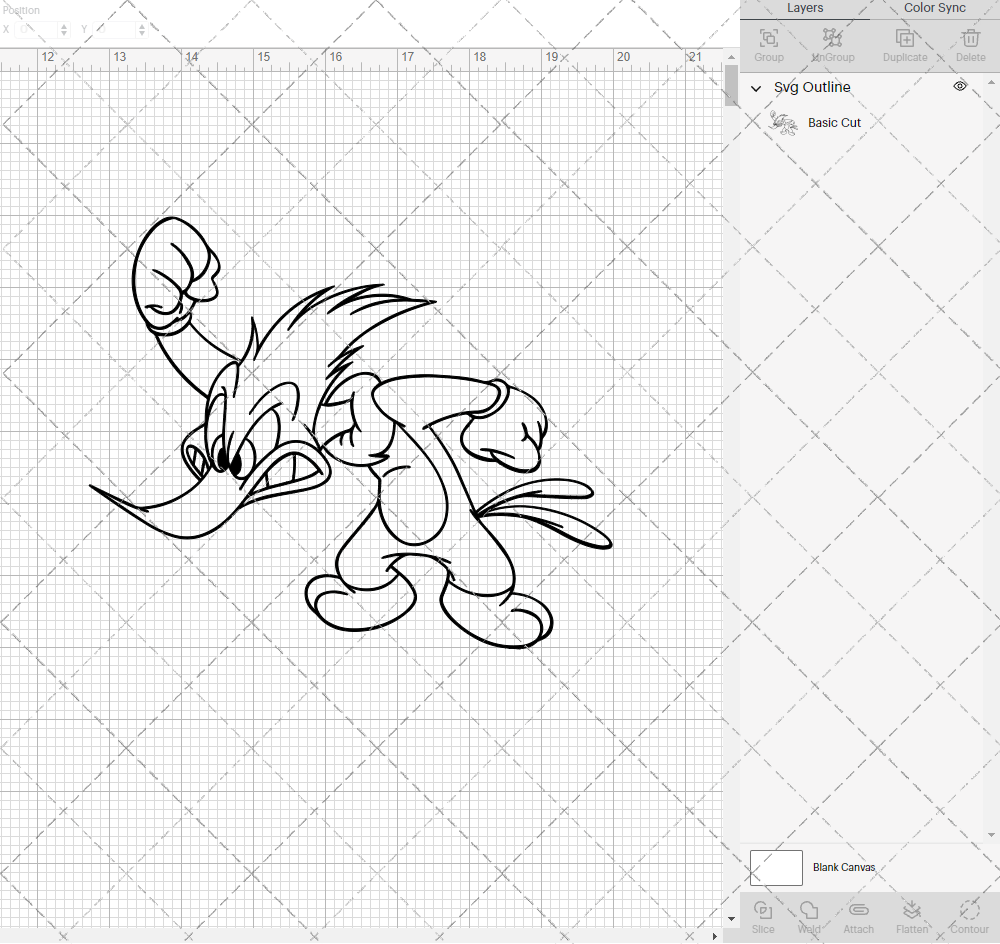This screenshot has height=944, width=1000.
Task: Switch to the Layers tab
Action: pos(805,8)
